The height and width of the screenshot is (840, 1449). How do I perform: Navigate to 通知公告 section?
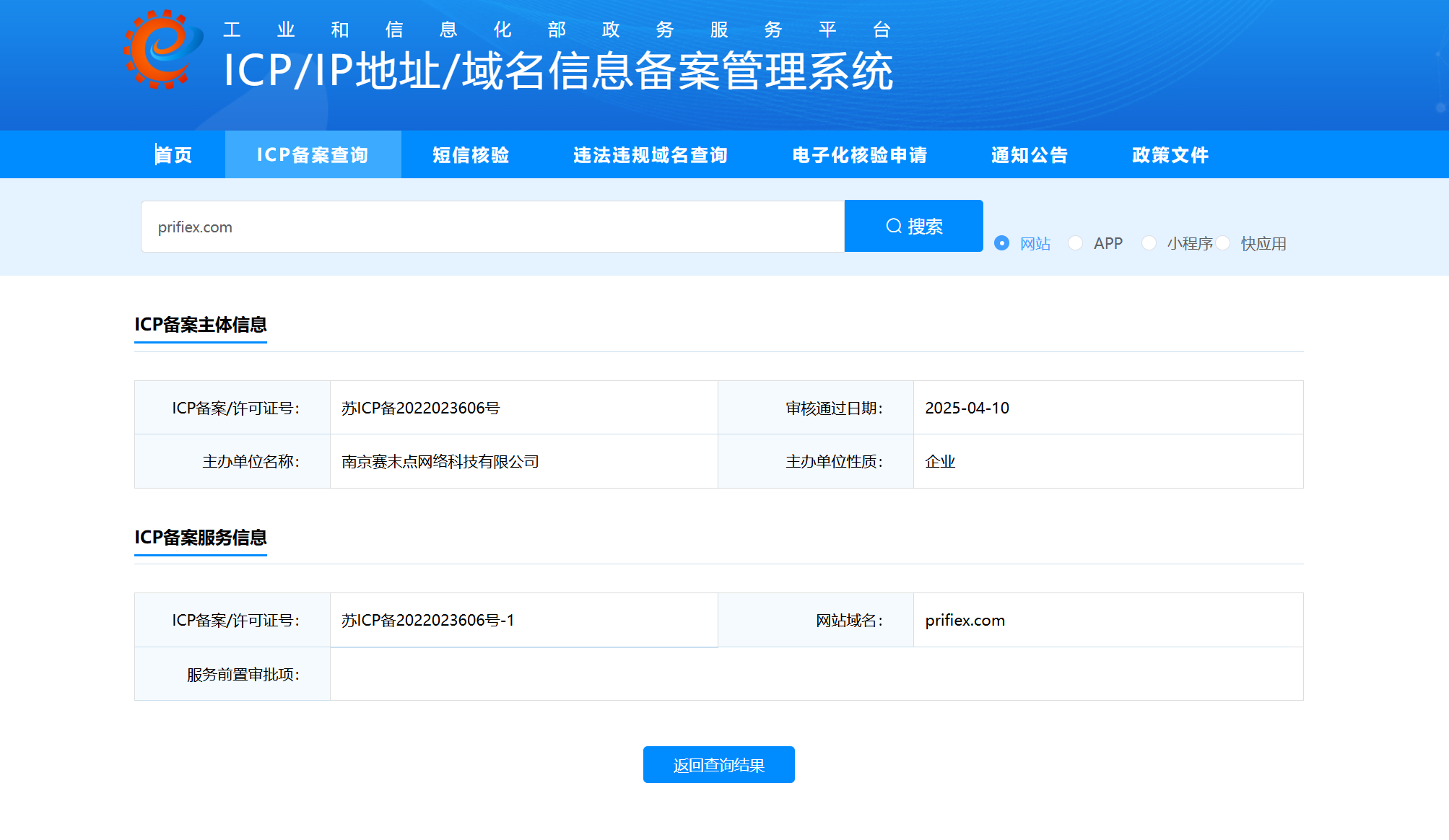coord(1029,154)
